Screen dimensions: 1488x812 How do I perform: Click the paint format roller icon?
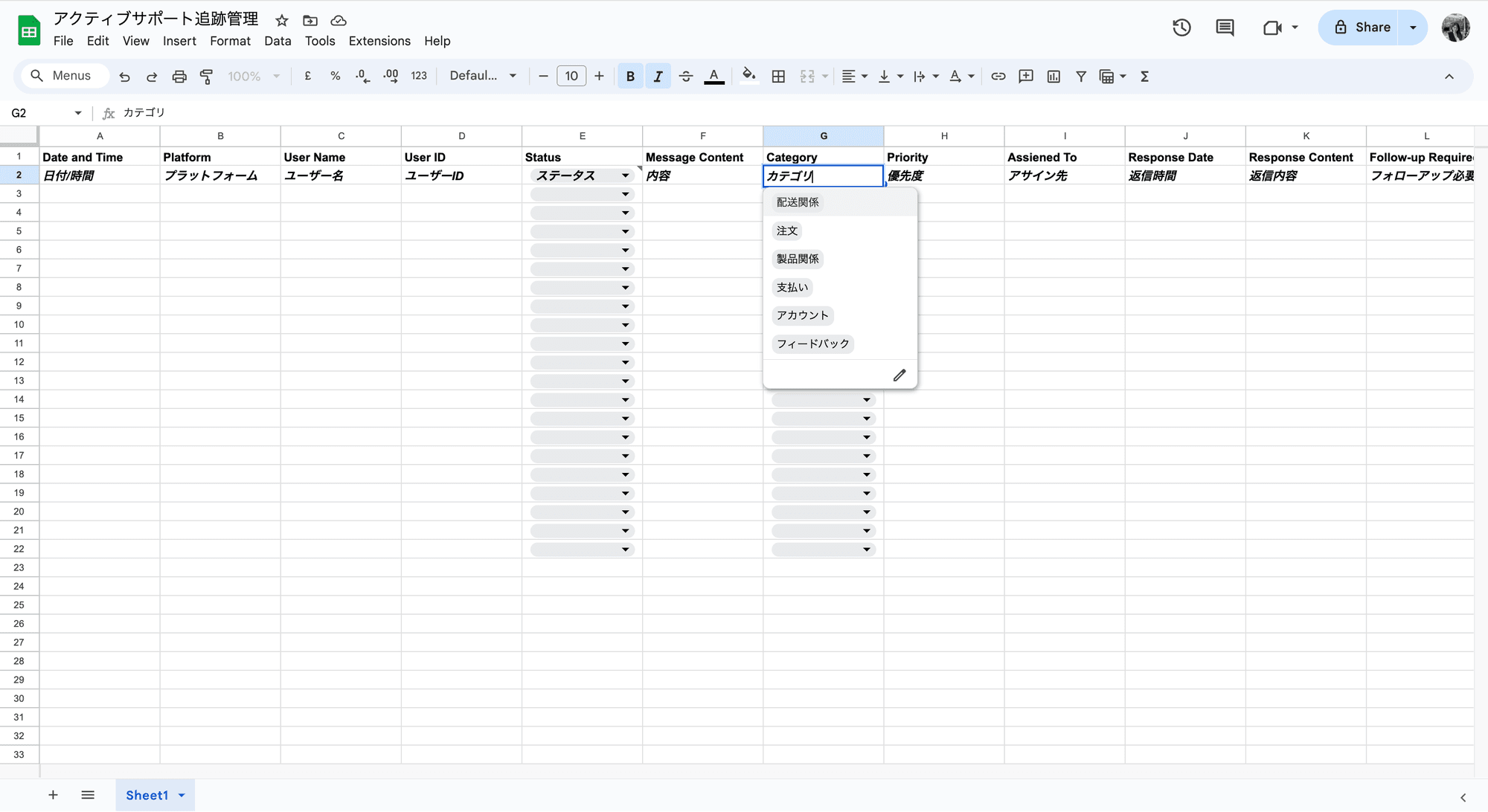(x=207, y=77)
